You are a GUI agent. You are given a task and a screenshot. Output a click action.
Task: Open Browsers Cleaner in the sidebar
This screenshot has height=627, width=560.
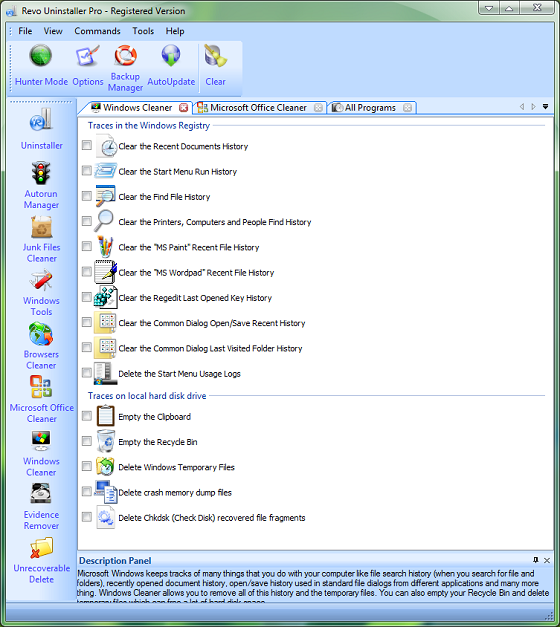click(41, 347)
